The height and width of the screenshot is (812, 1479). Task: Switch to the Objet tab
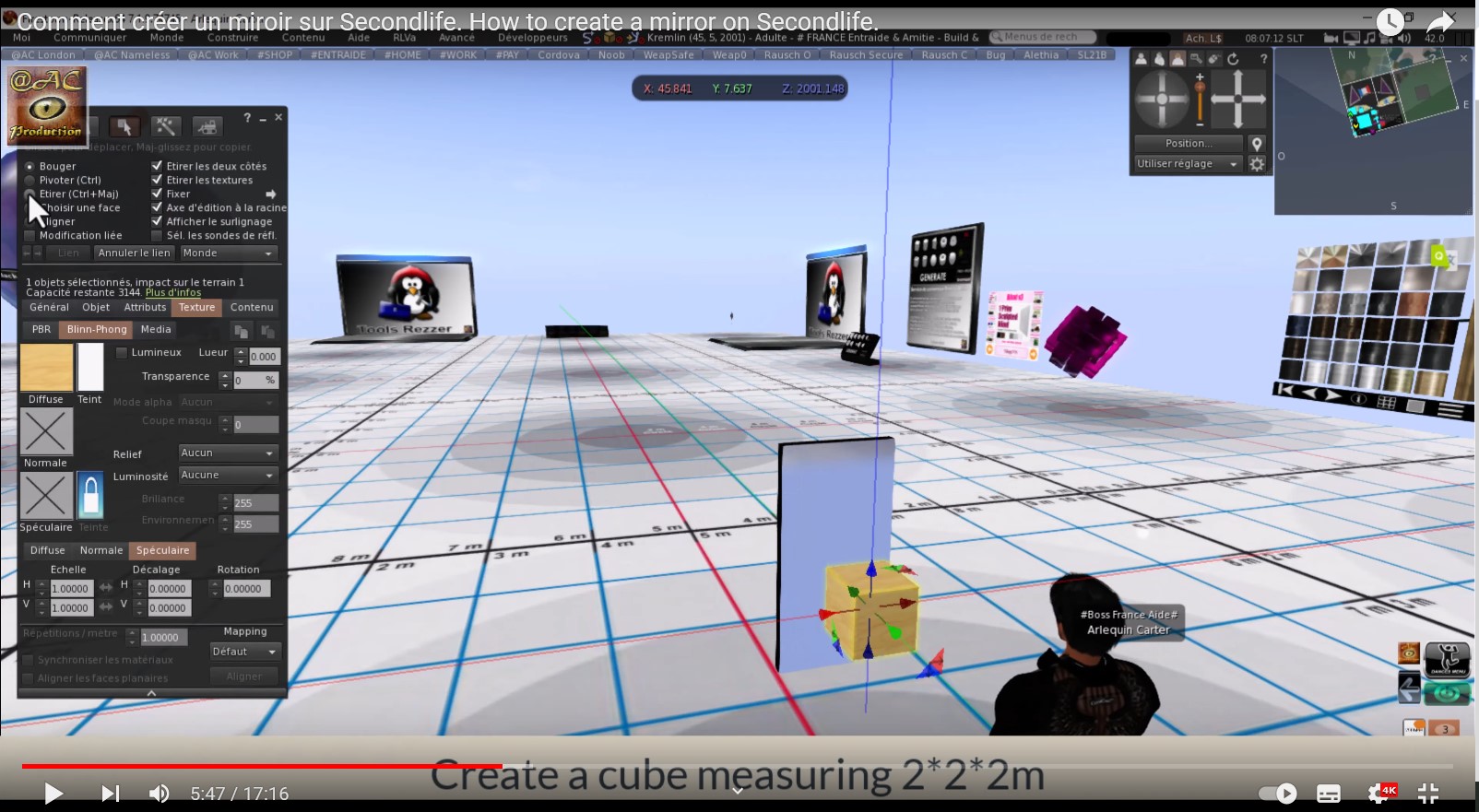coord(96,308)
